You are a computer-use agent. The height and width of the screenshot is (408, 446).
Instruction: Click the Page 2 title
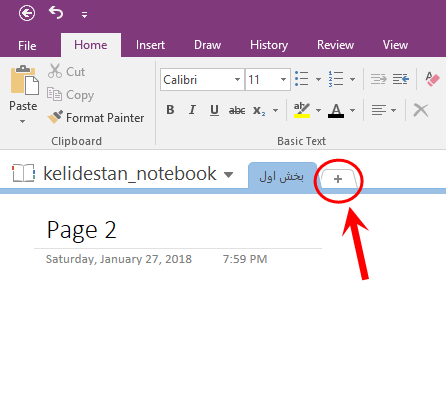tap(82, 230)
